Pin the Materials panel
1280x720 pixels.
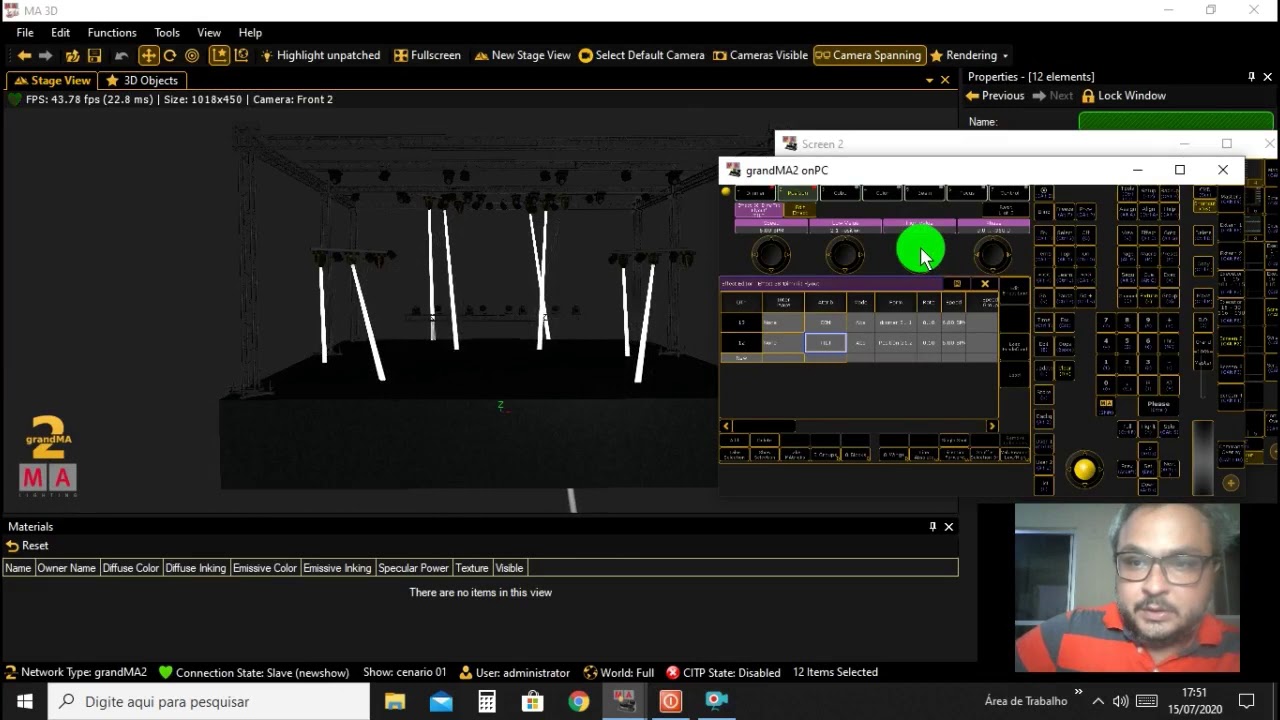(x=933, y=527)
